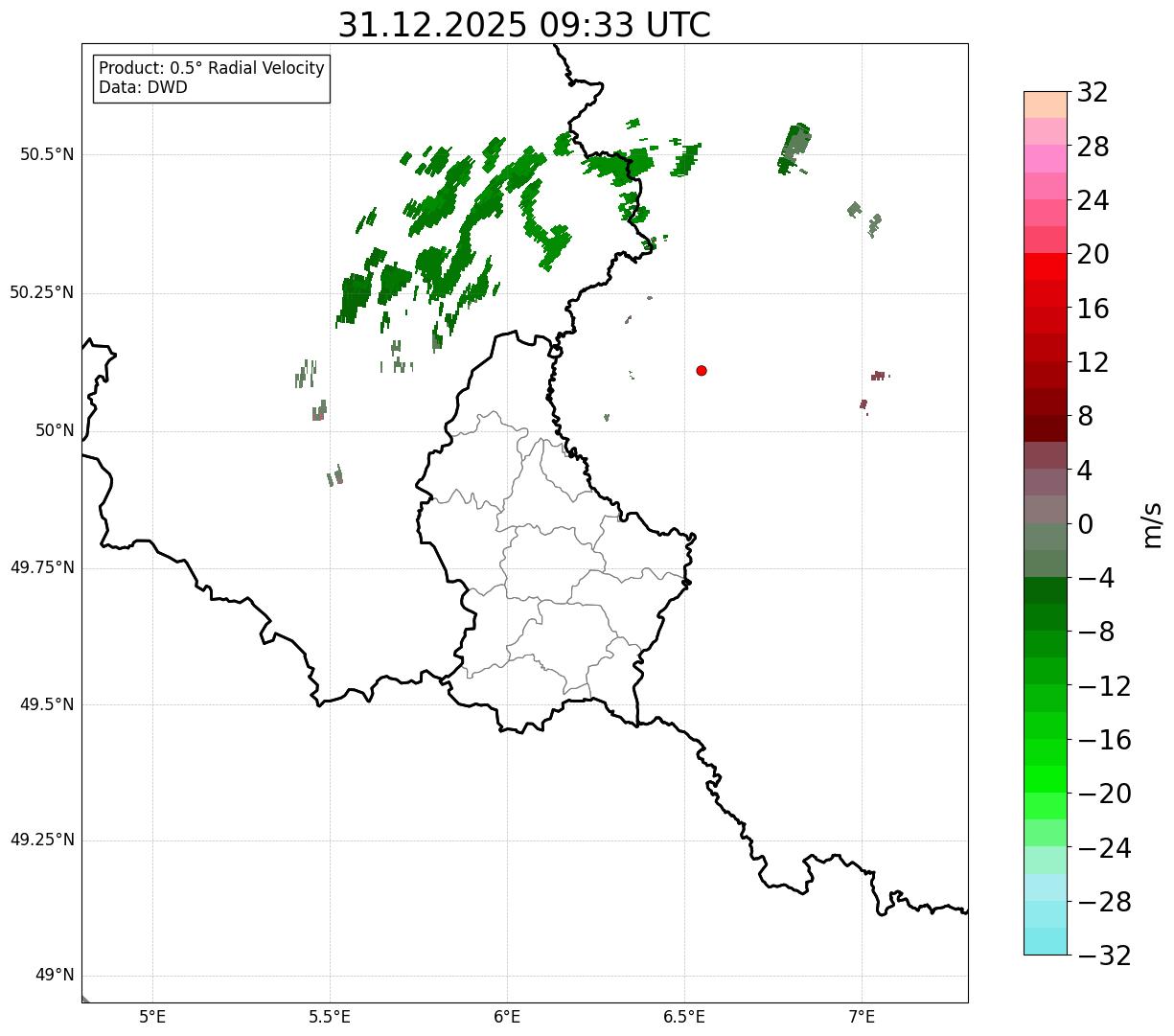Click the colorbar tick label 0
Image resolution: width=1174 pixels, height=1036 pixels.
(1085, 524)
